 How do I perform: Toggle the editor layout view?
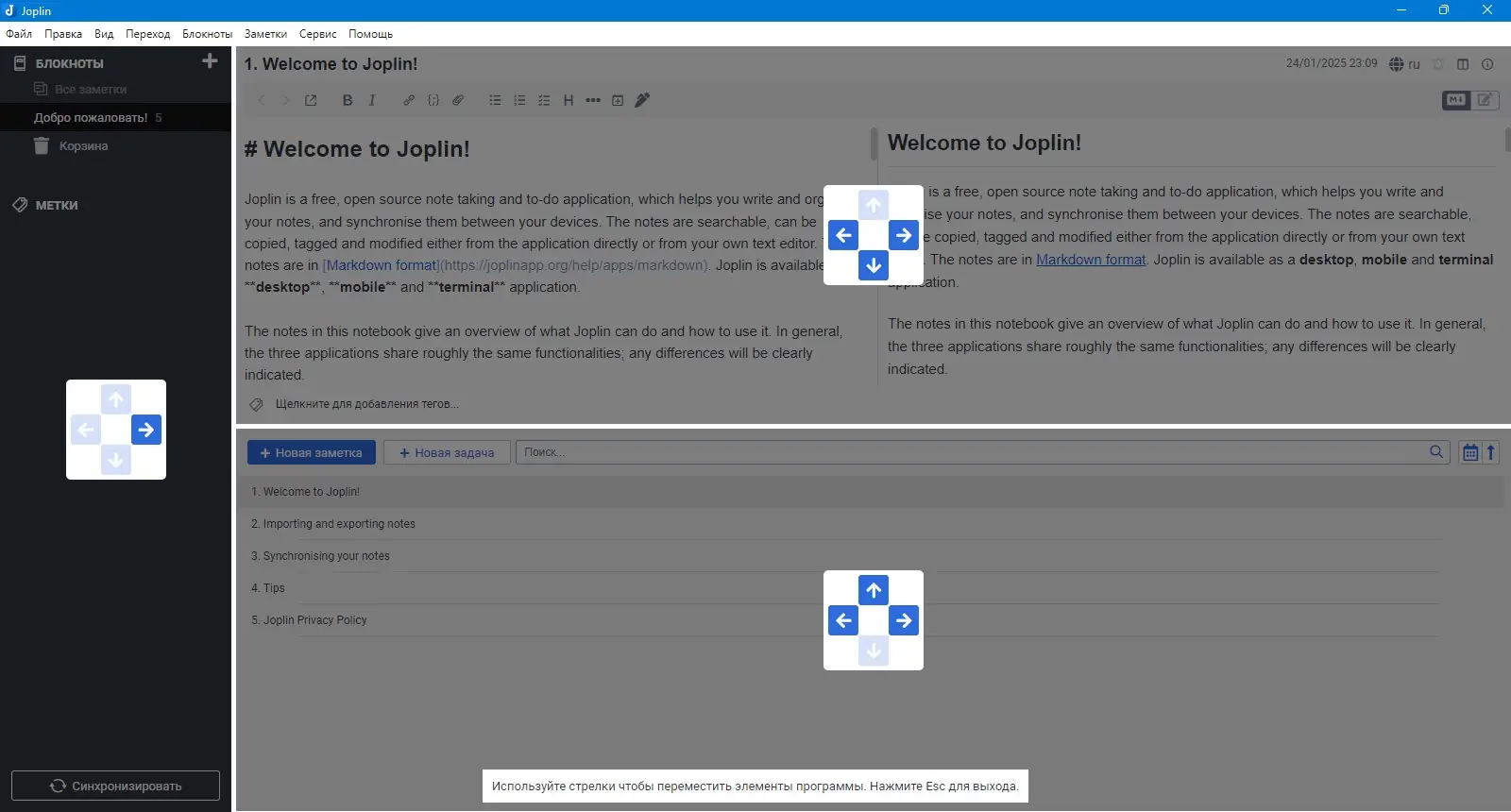pyautogui.click(x=1463, y=64)
